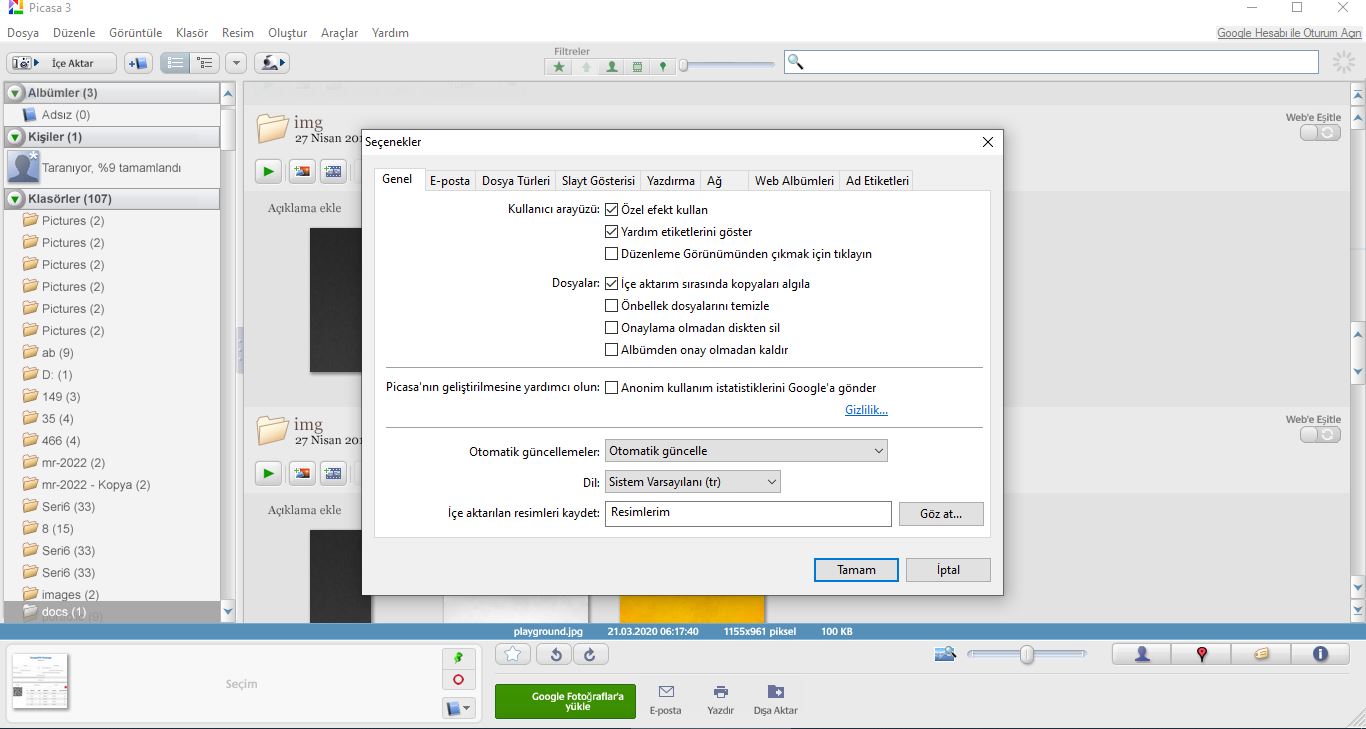The image size is (1366, 729).
Task: Click the search box at top
Action: coord(1051,62)
